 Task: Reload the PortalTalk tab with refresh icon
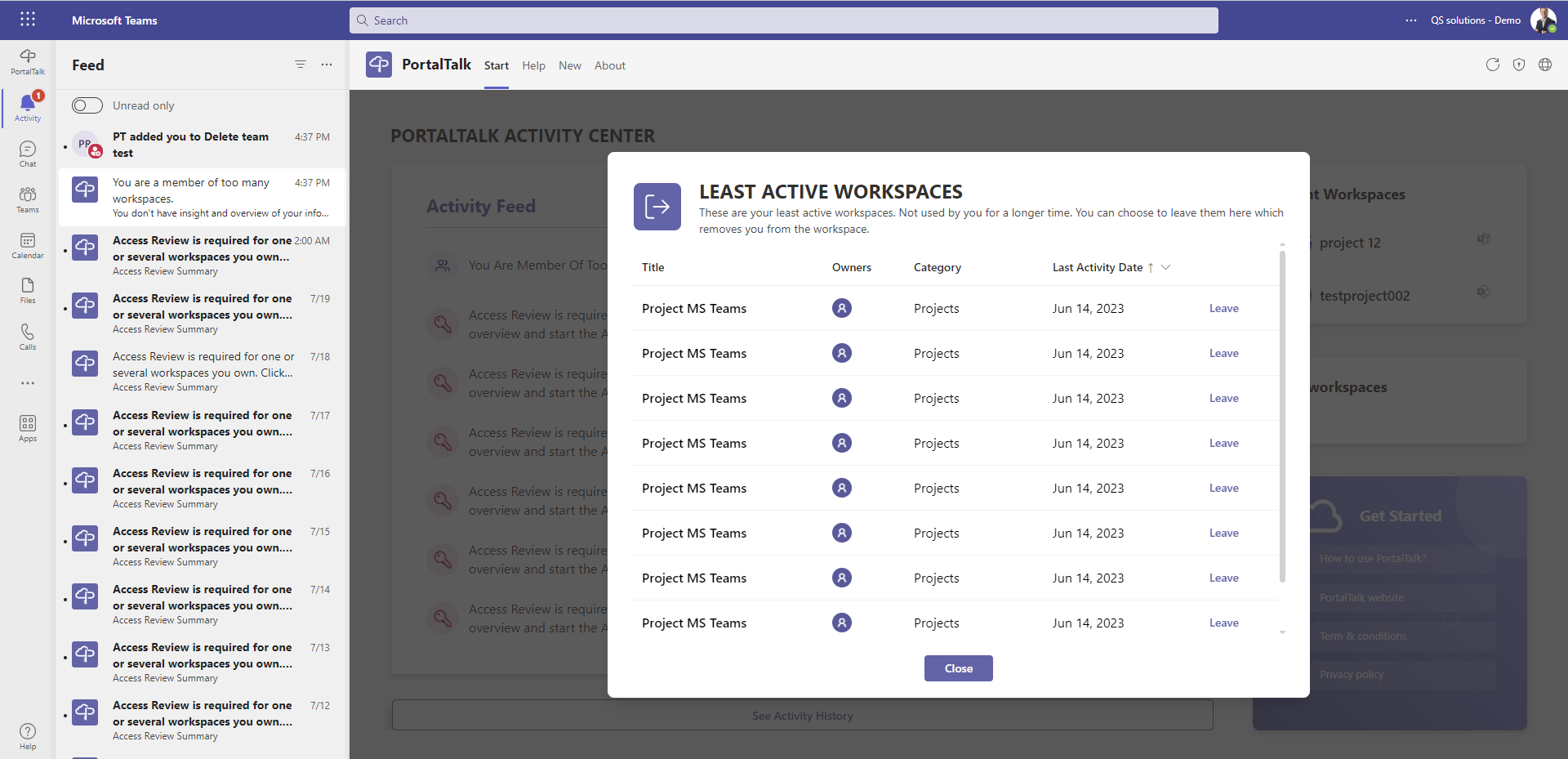pyautogui.click(x=1493, y=65)
